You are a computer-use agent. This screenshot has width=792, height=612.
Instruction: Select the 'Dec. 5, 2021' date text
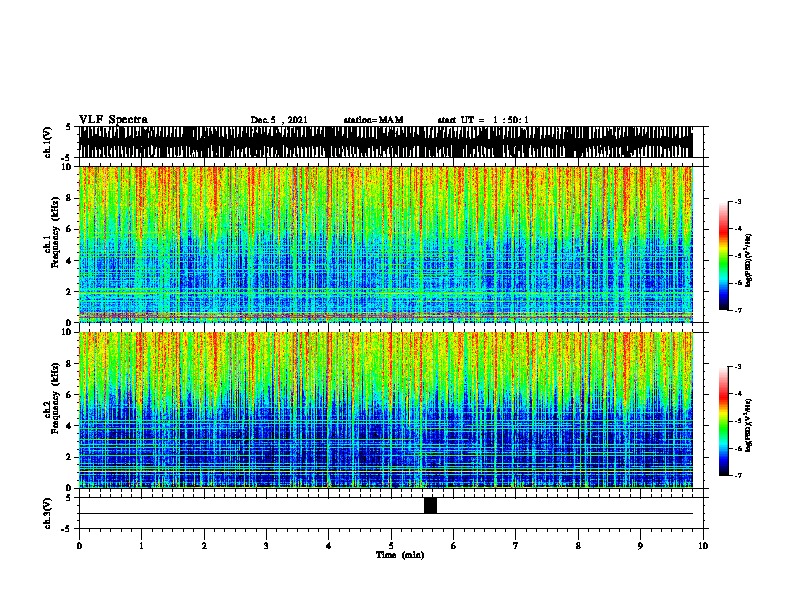279,120
